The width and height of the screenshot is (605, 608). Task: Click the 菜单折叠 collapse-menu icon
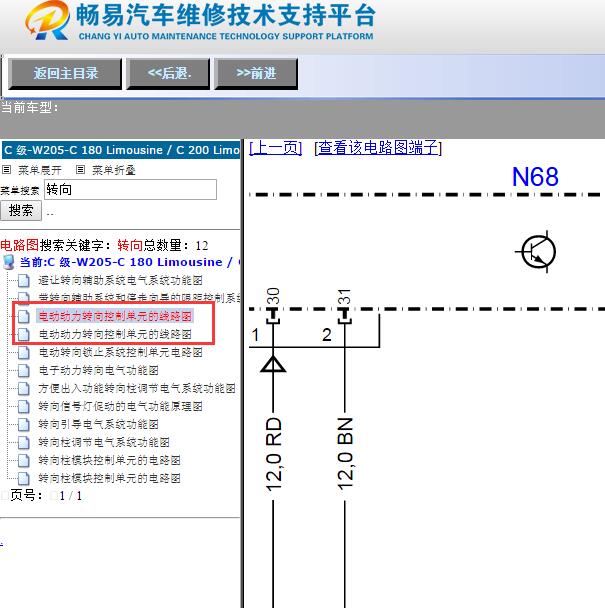point(81,171)
